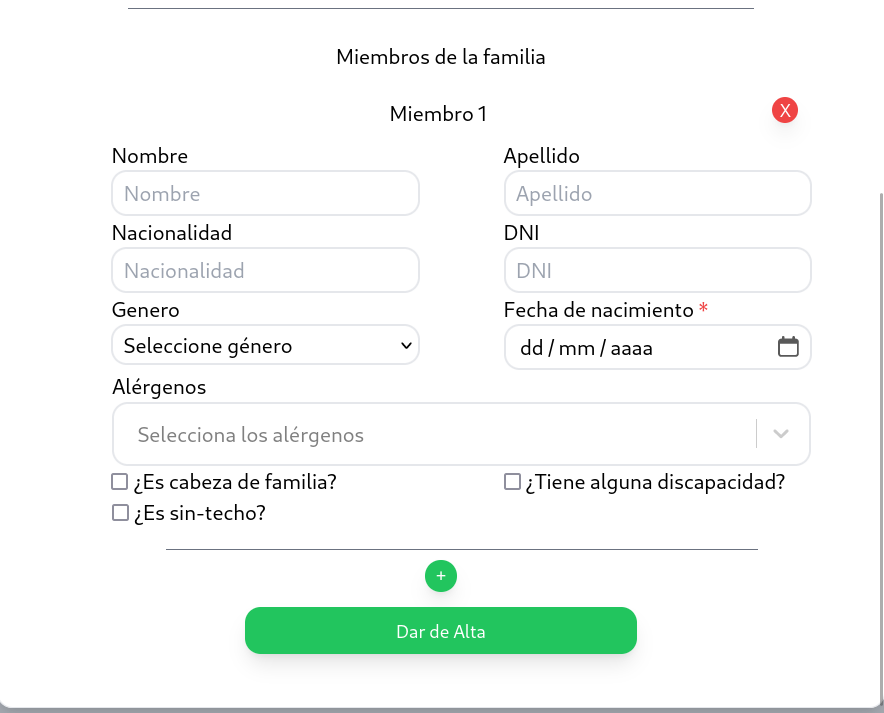The width and height of the screenshot is (884, 713).
Task: Select the month part of birth date
Action: click(x=576, y=348)
